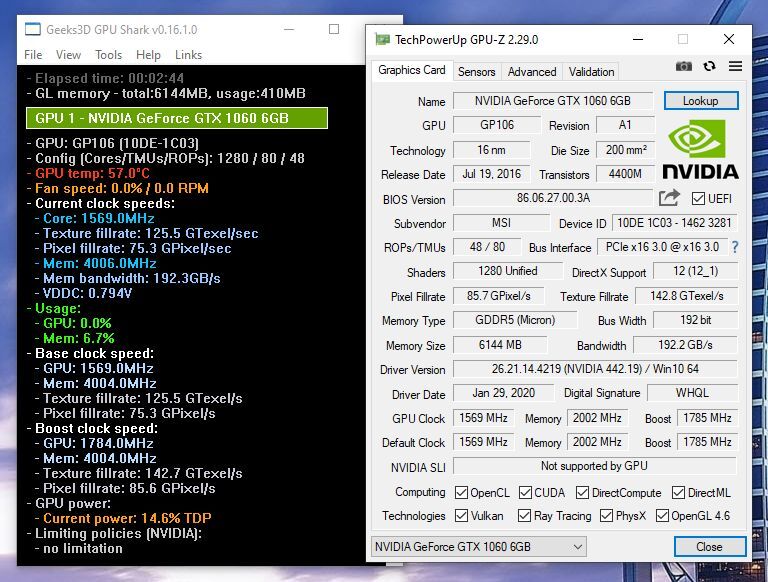
Task: Click the Device ID field
Action: [674, 223]
